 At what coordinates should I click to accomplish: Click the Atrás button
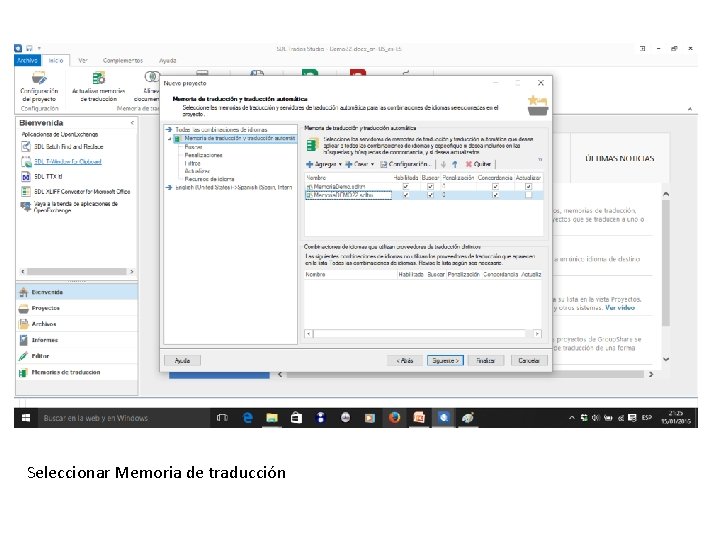tap(405, 360)
